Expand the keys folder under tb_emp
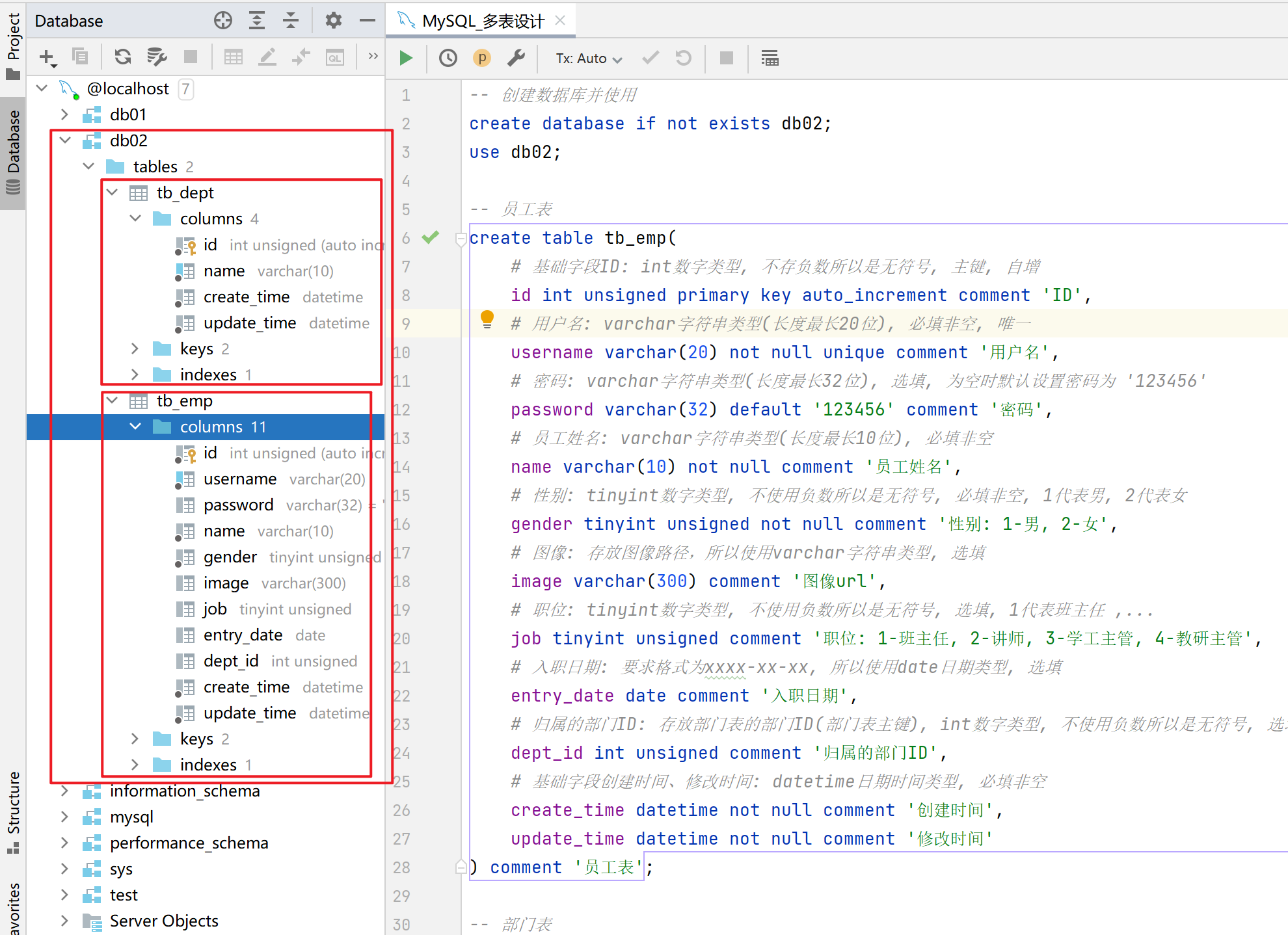 pos(135,739)
